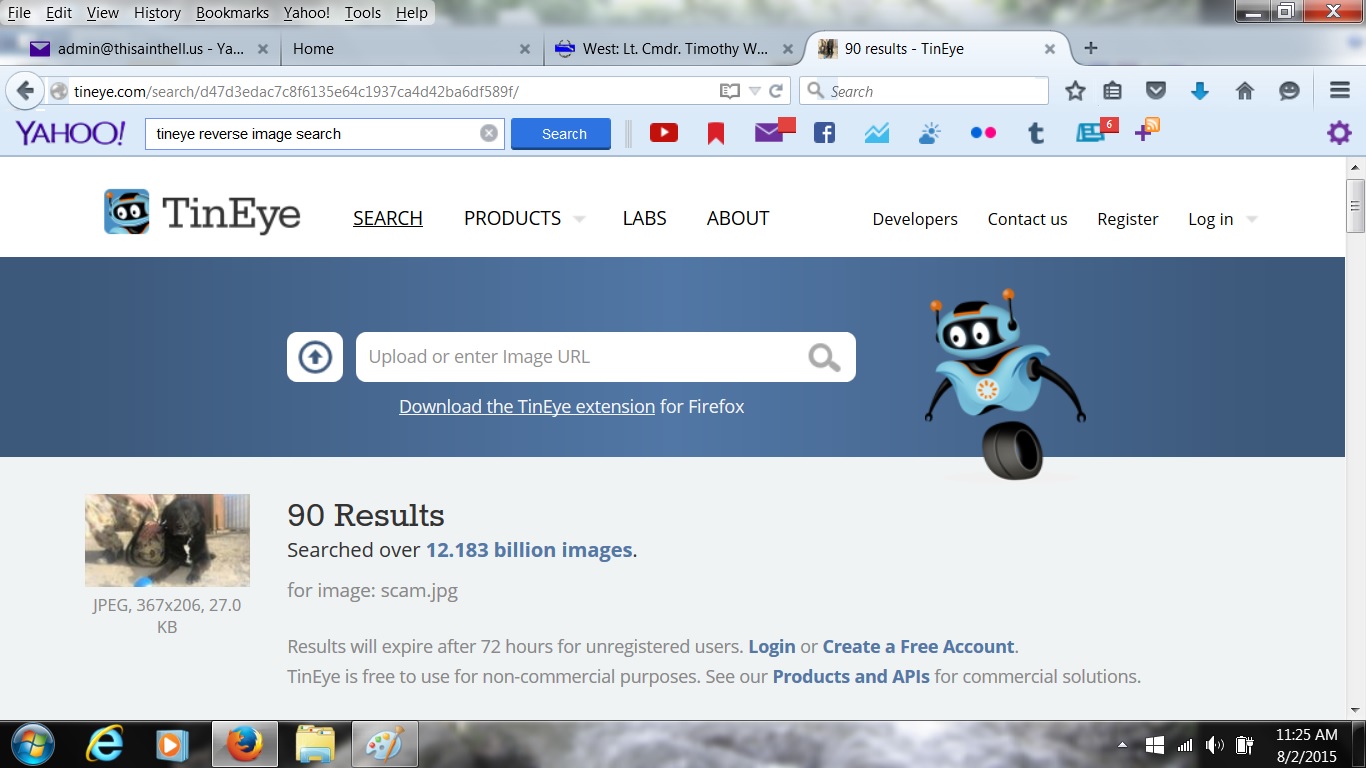Viewport: 1366px width, 768px height.
Task: Open YouTube from the Yahoo toolbar
Action: (664, 133)
